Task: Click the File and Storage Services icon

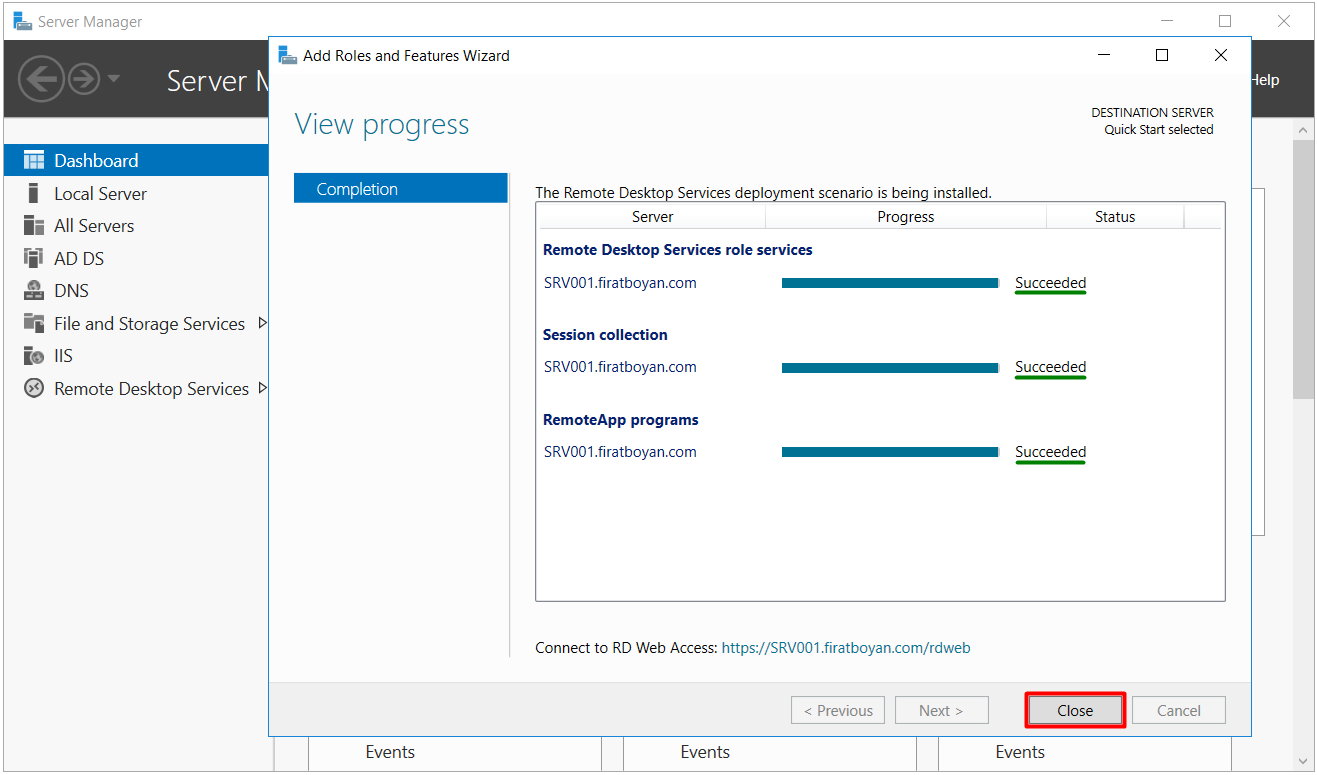Action: coord(34,323)
